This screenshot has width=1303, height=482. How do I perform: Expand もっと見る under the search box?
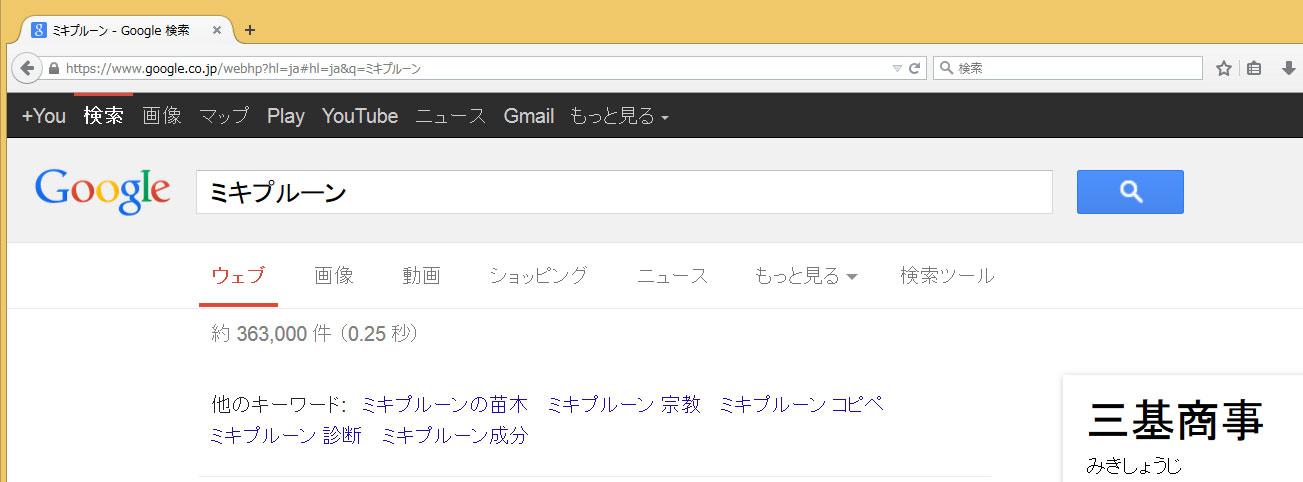coord(806,275)
